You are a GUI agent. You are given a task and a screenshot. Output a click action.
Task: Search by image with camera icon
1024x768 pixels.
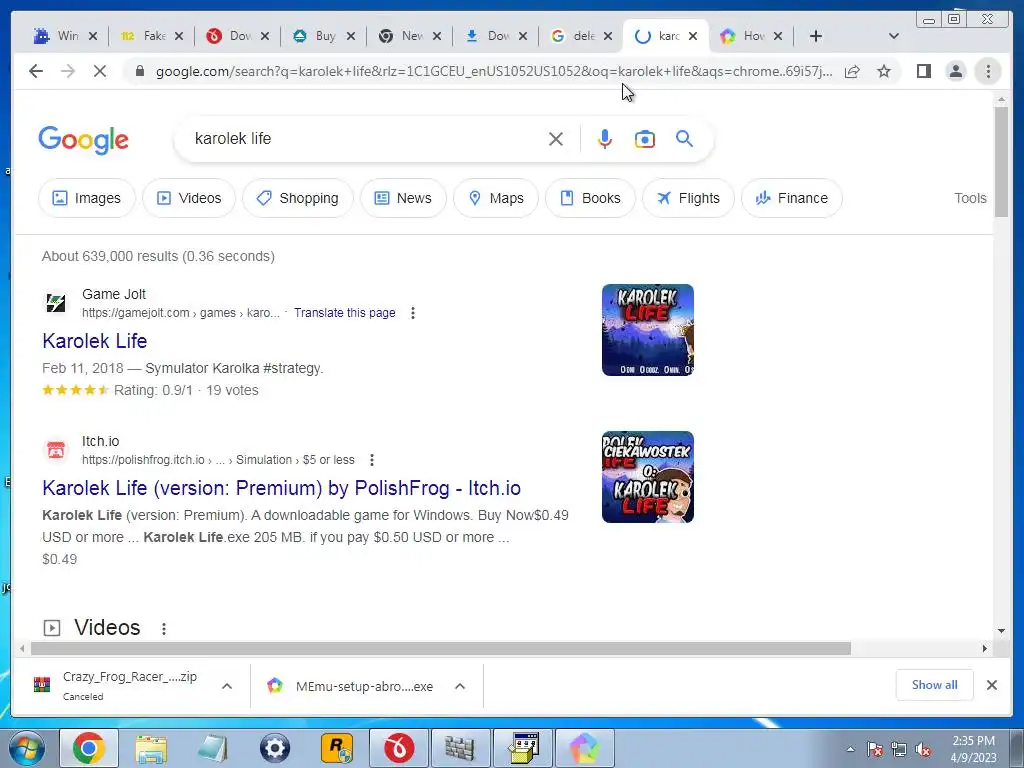tap(645, 139)
